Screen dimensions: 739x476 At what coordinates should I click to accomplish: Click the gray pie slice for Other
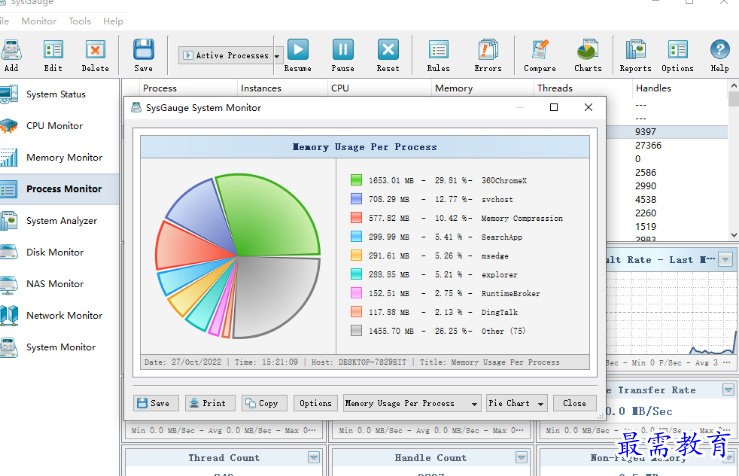pyautogui.click(x=276, y=295)
